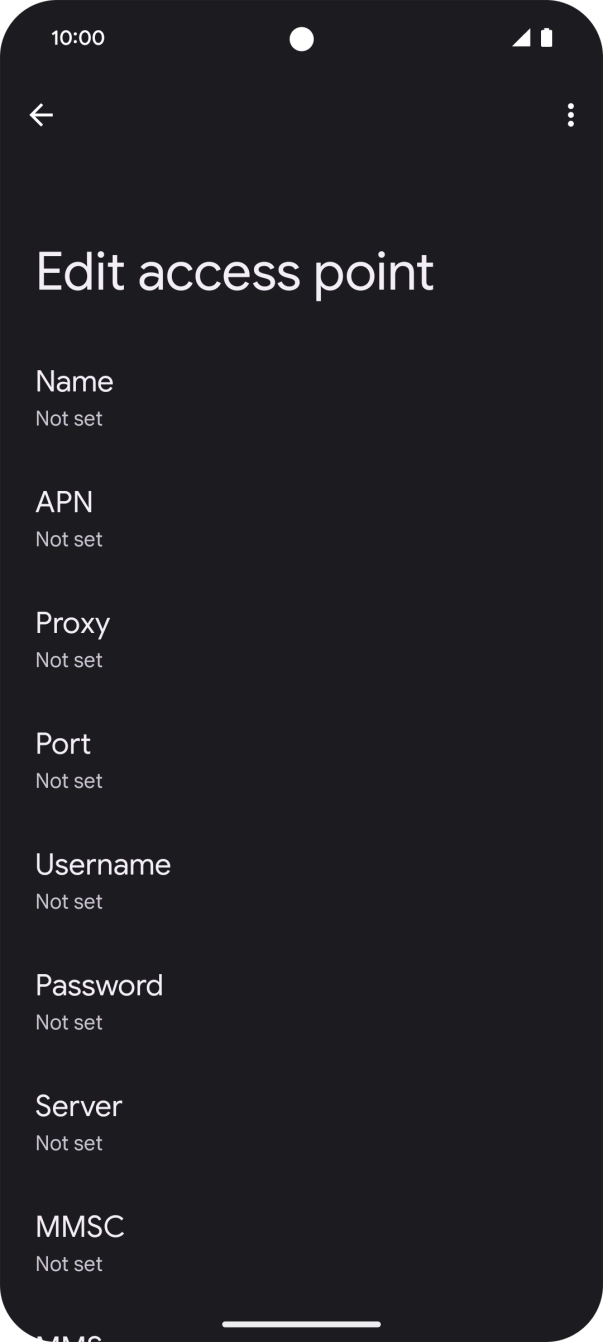Open the Username setting
This screenshot has height=1342, width=603.
point(102,865)
